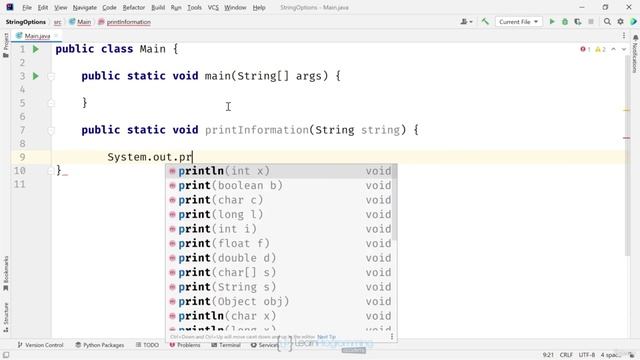This screenshot has height=360, width=640.
Task: Open the Project tool window
Action: pos(6,45)
